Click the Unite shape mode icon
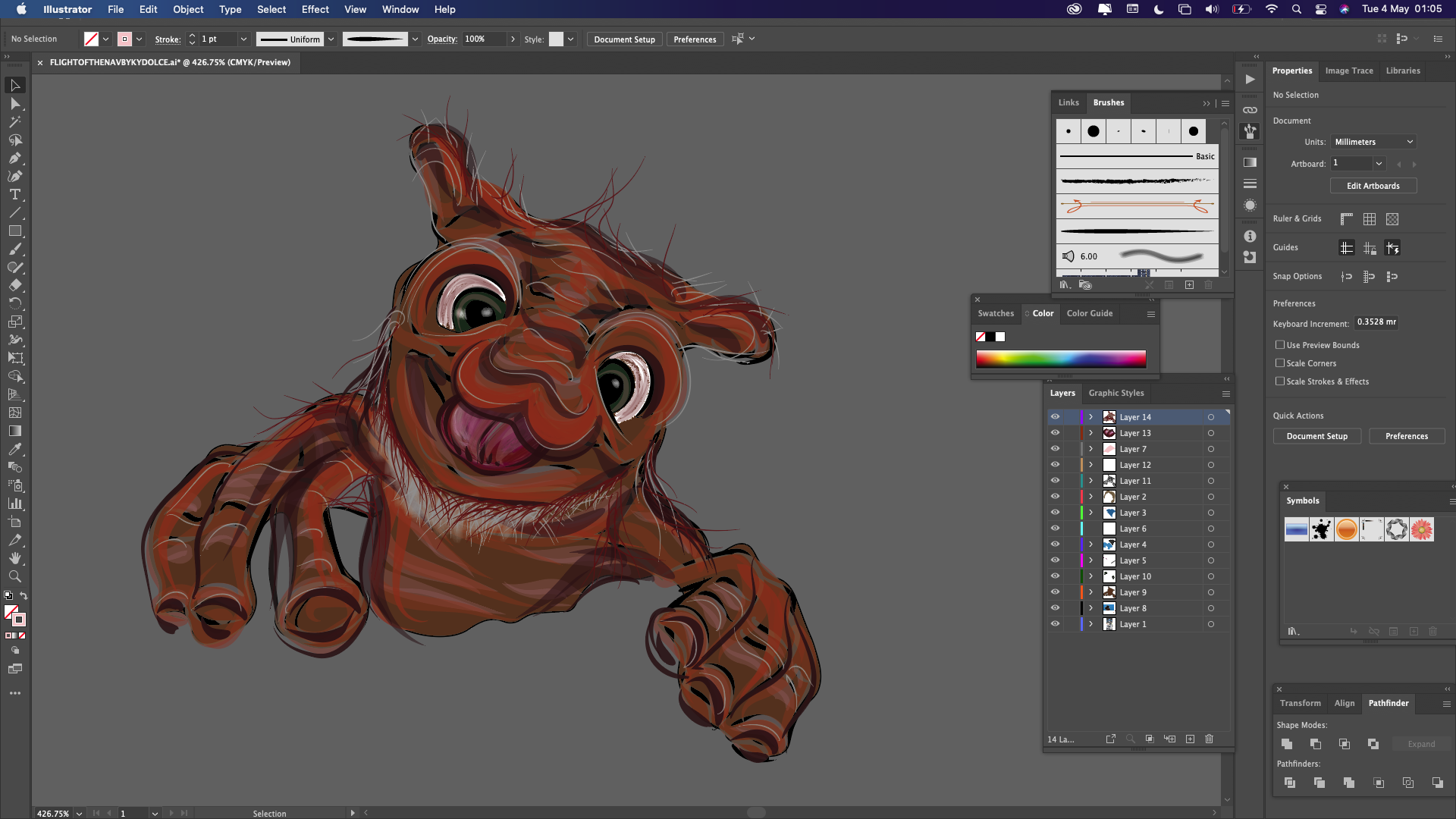The height and width of the screenshot is (819, 1456). point(1287,744)
